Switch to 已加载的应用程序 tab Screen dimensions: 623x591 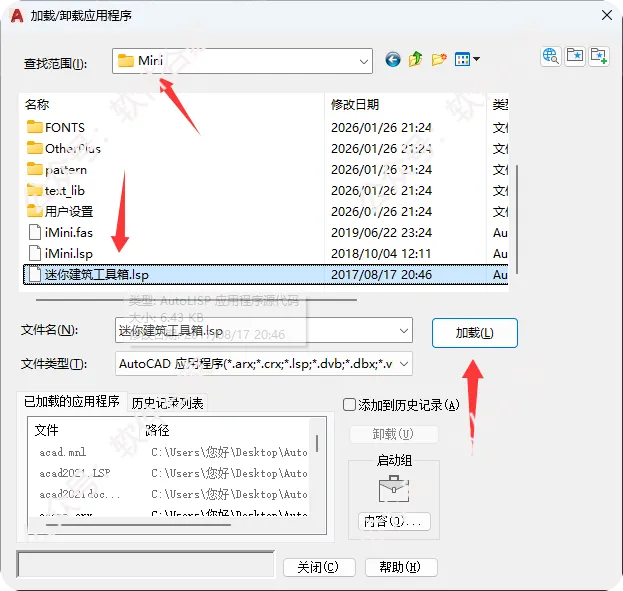[x=72, y=401]
